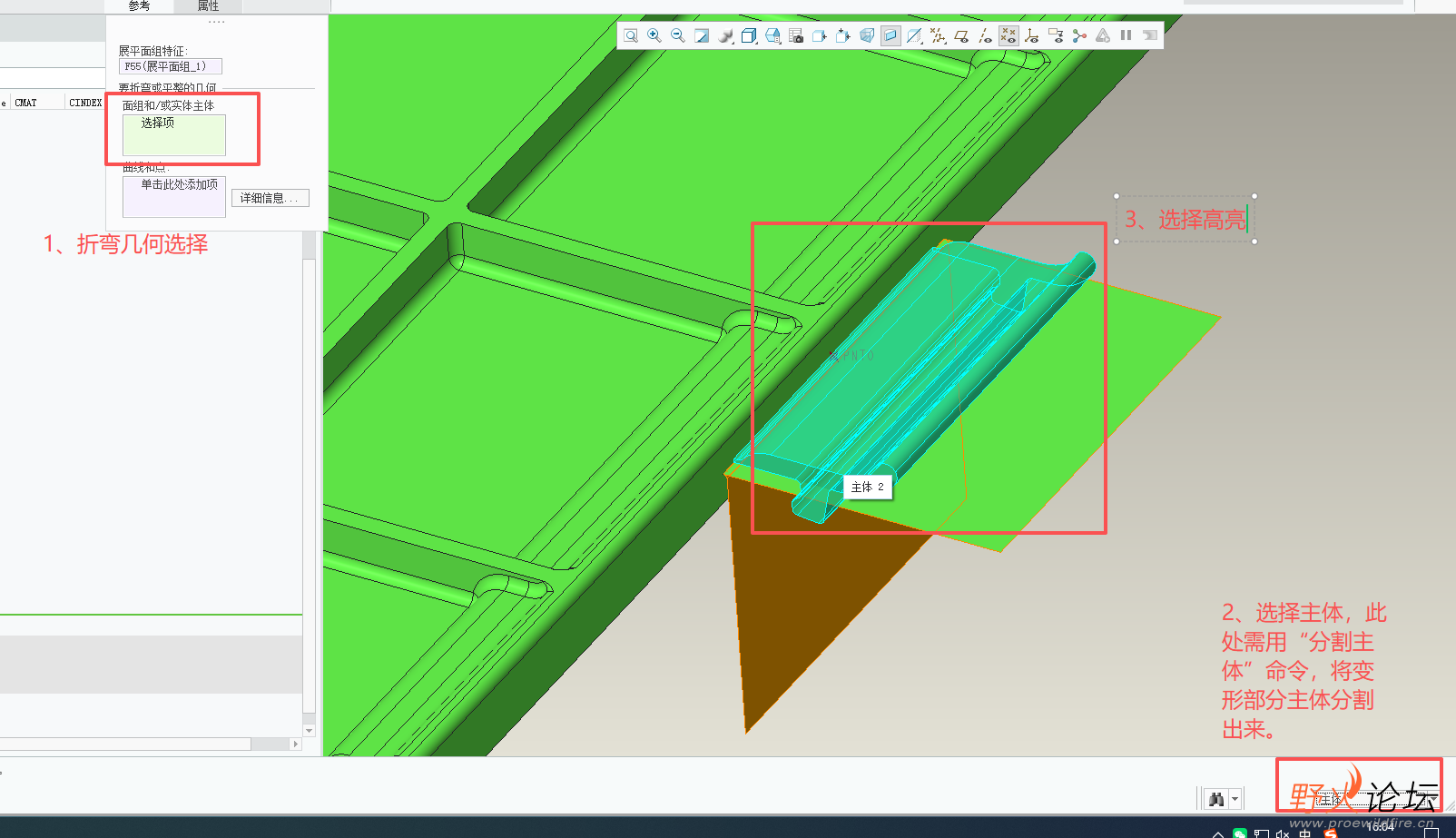Click the 选择项 collector box
The image size is (1456, 838).
[174, 134]
